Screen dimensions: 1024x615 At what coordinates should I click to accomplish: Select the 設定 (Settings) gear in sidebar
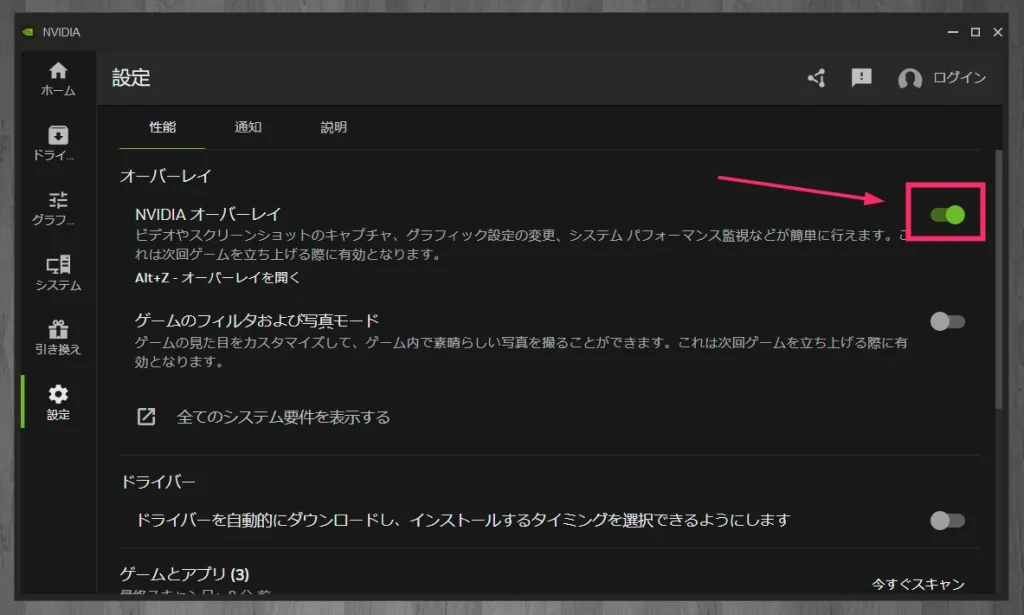click(58, 402)
